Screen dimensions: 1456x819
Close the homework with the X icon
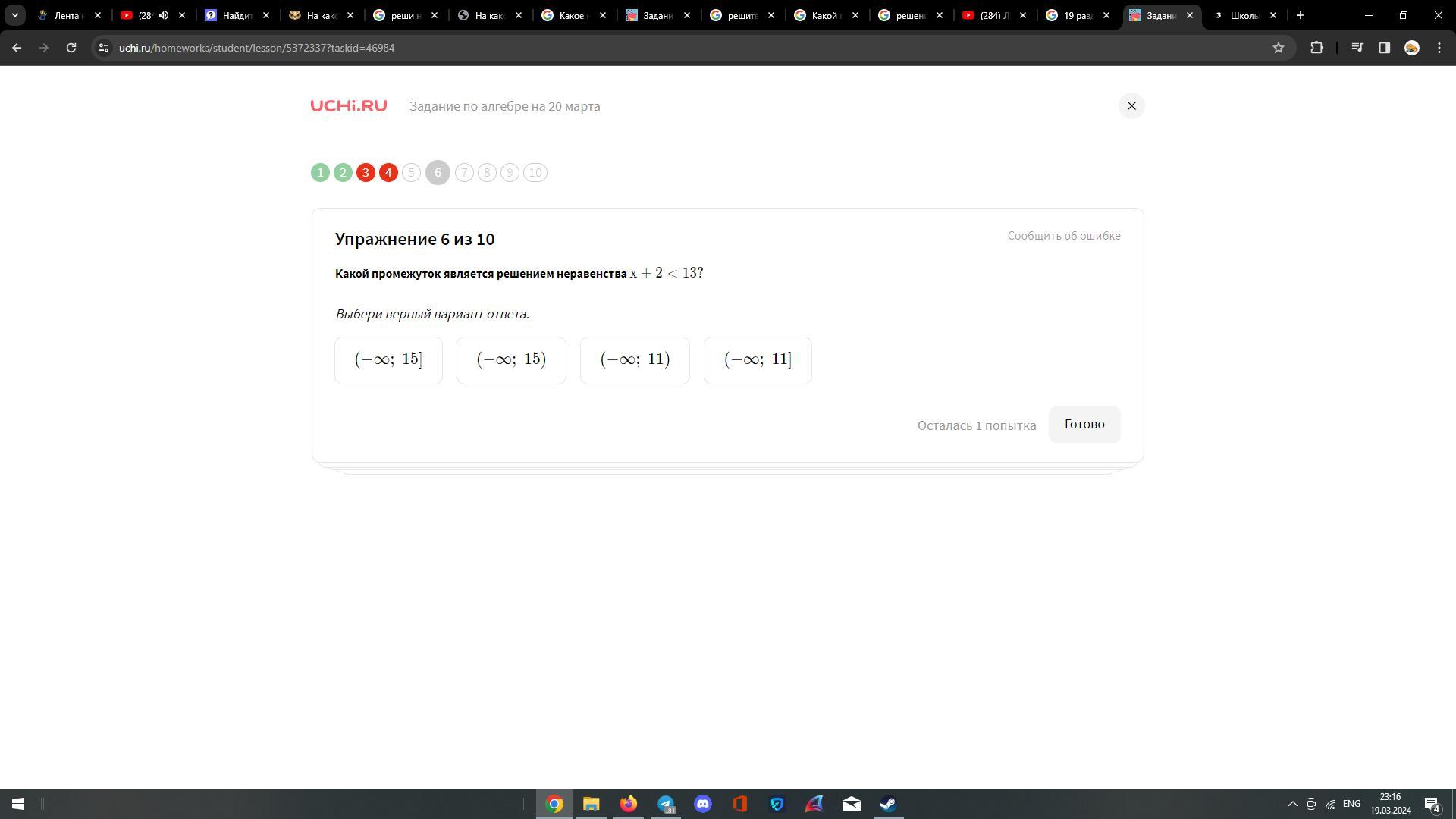[1131, 106]
